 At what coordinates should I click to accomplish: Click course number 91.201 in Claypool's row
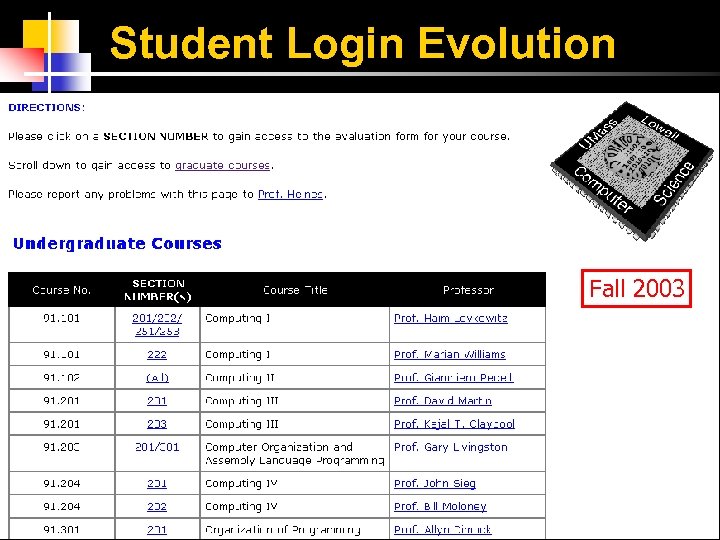tap(62, 424)
